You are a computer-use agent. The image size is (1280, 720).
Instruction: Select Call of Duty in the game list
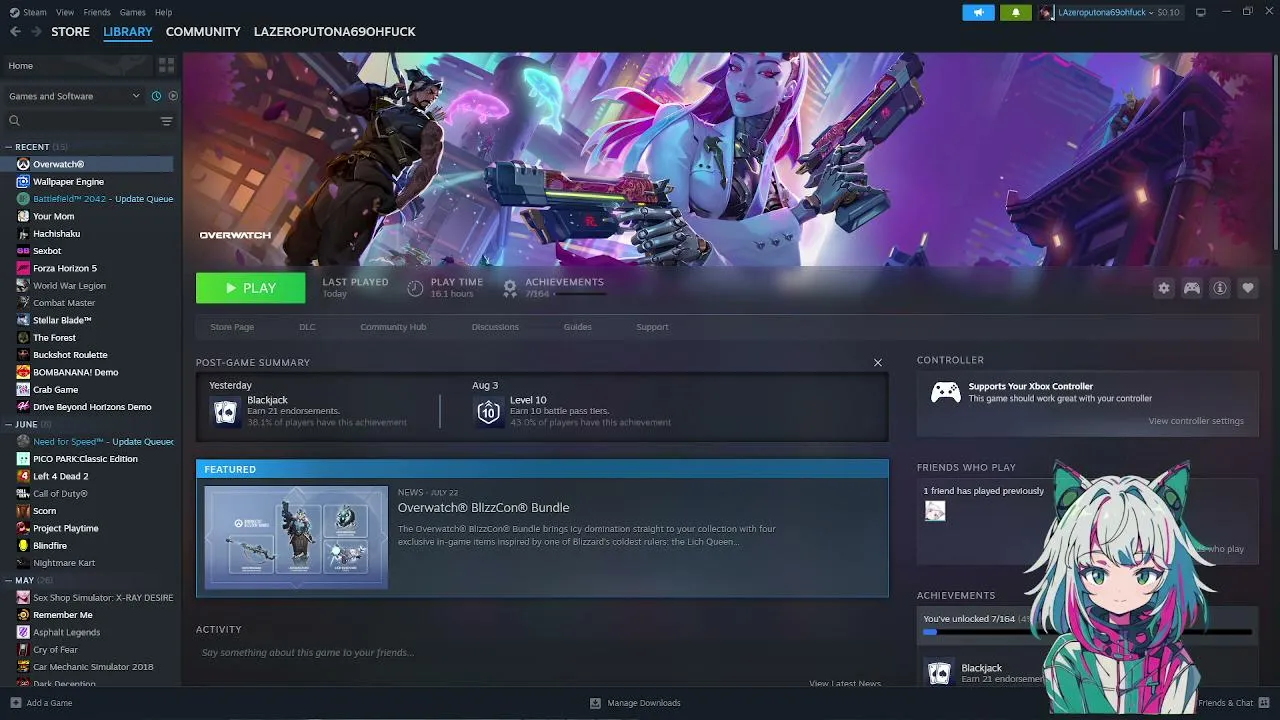pyautogui.click(x=87, y=494)
